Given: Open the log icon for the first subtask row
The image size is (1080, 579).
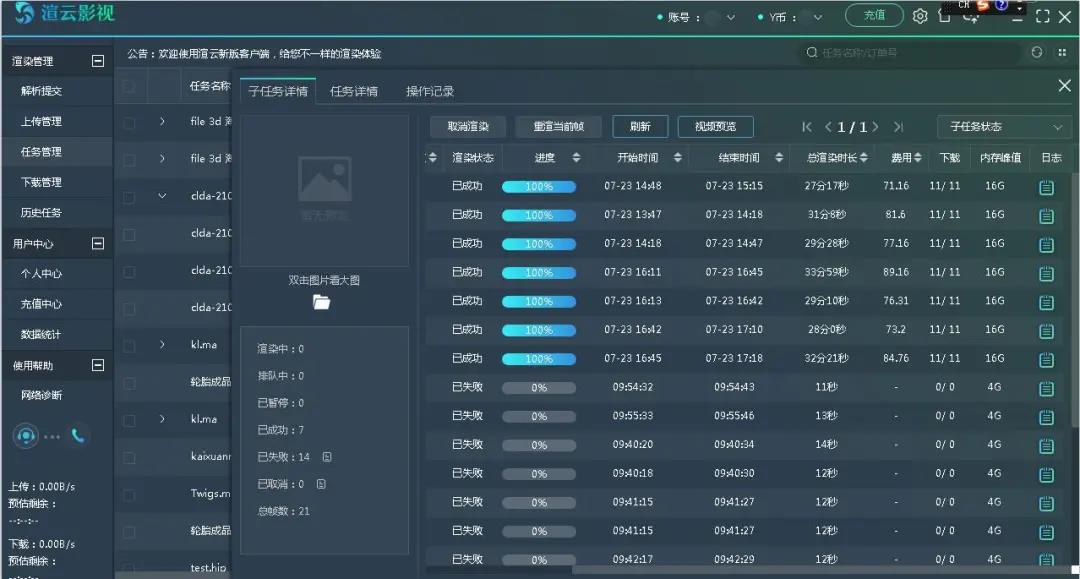Looking at the screenshot, I should 1046,188.
